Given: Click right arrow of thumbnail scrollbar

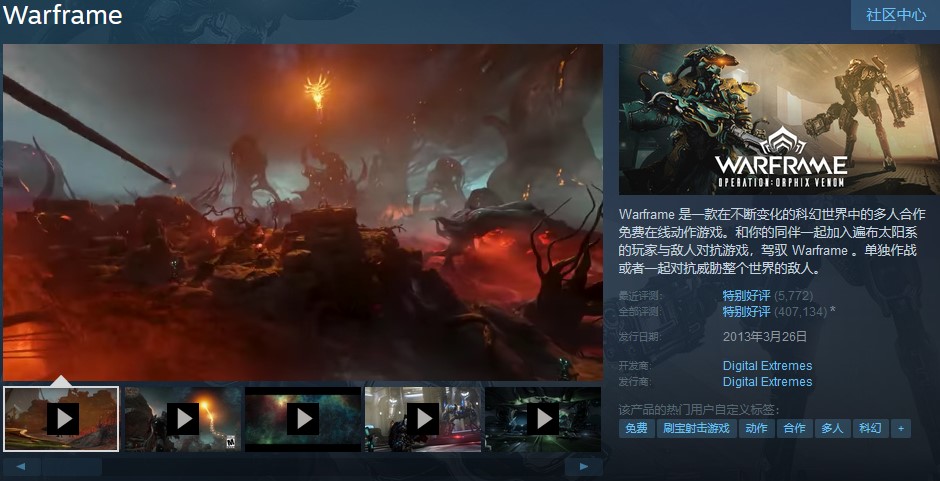Looking at the screenshot, I should [x=584, y=467].
